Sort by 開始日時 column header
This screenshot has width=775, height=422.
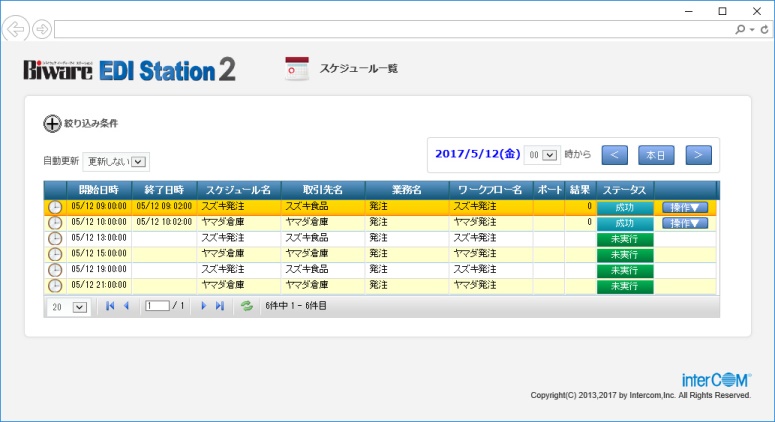[99, 189]
